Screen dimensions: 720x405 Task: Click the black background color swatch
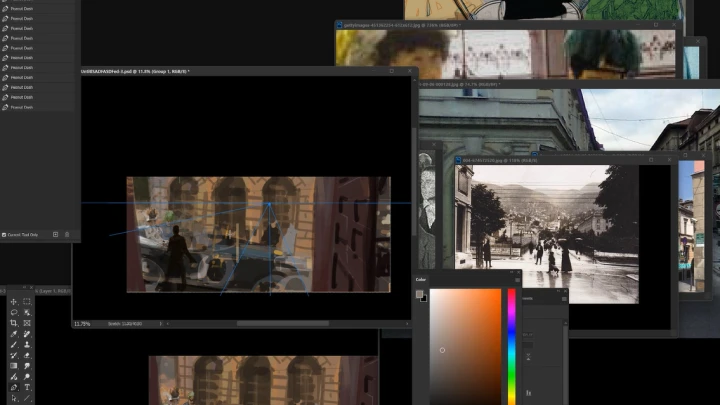tap(424, 299)
